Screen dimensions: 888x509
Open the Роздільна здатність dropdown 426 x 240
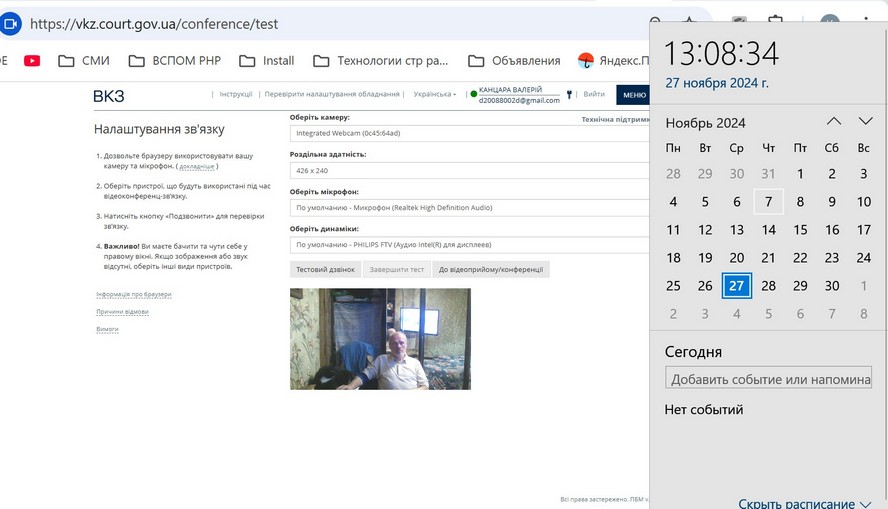469,170
